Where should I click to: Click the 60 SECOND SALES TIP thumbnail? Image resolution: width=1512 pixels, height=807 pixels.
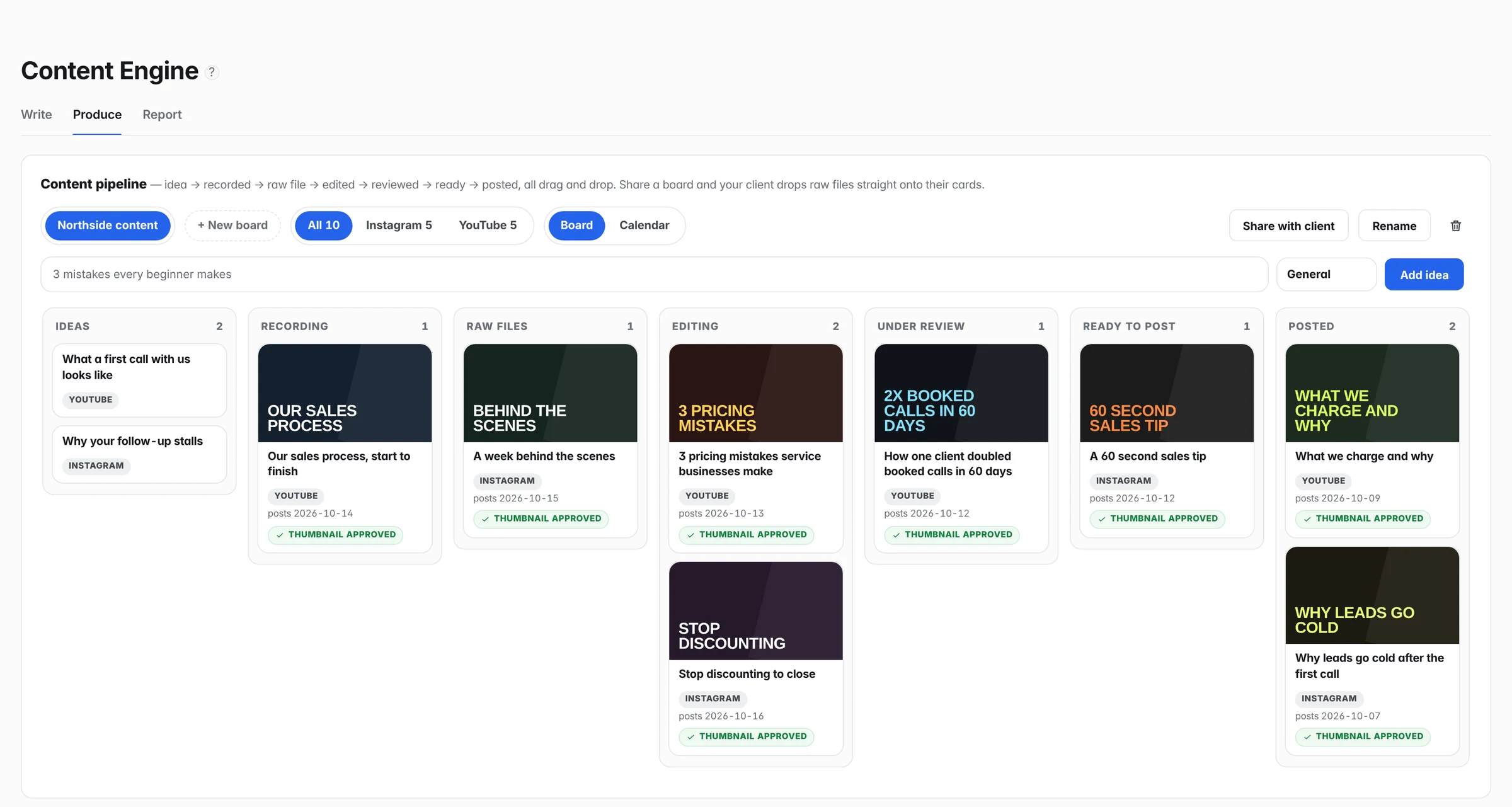tap(1166, 393)
